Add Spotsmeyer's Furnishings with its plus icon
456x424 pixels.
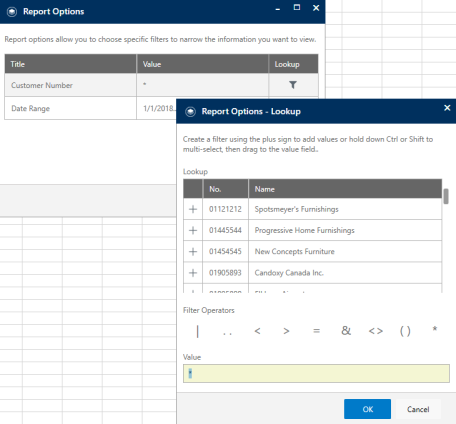pos(193,209)
